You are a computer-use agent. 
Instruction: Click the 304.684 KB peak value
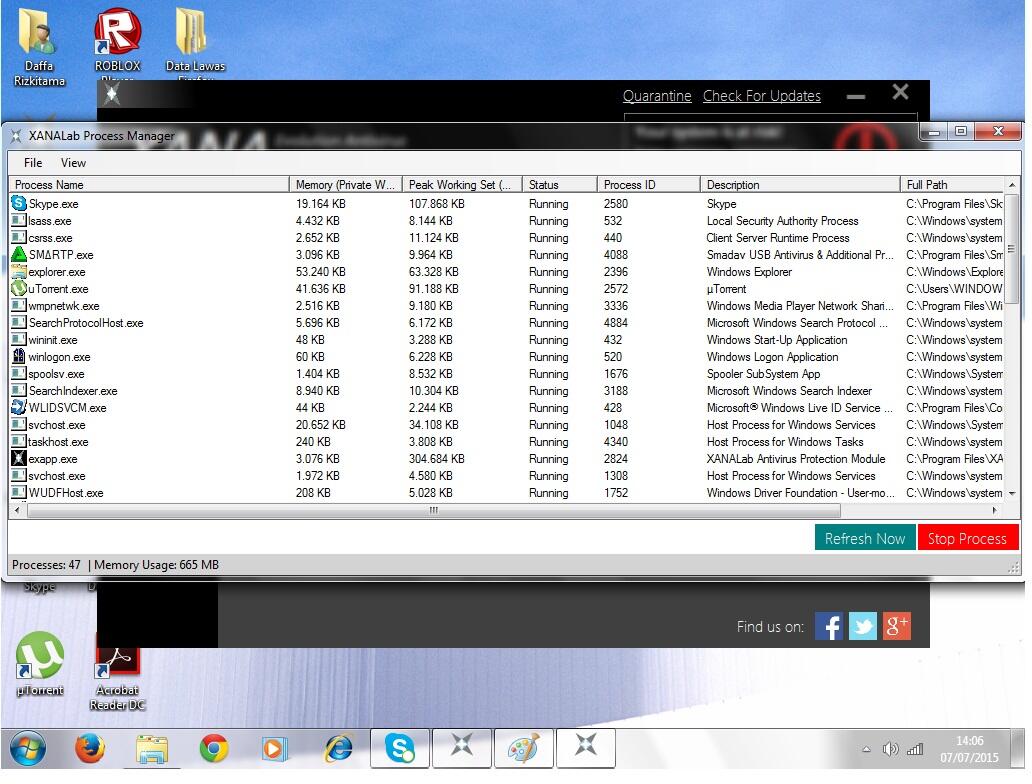coord(436,458)
